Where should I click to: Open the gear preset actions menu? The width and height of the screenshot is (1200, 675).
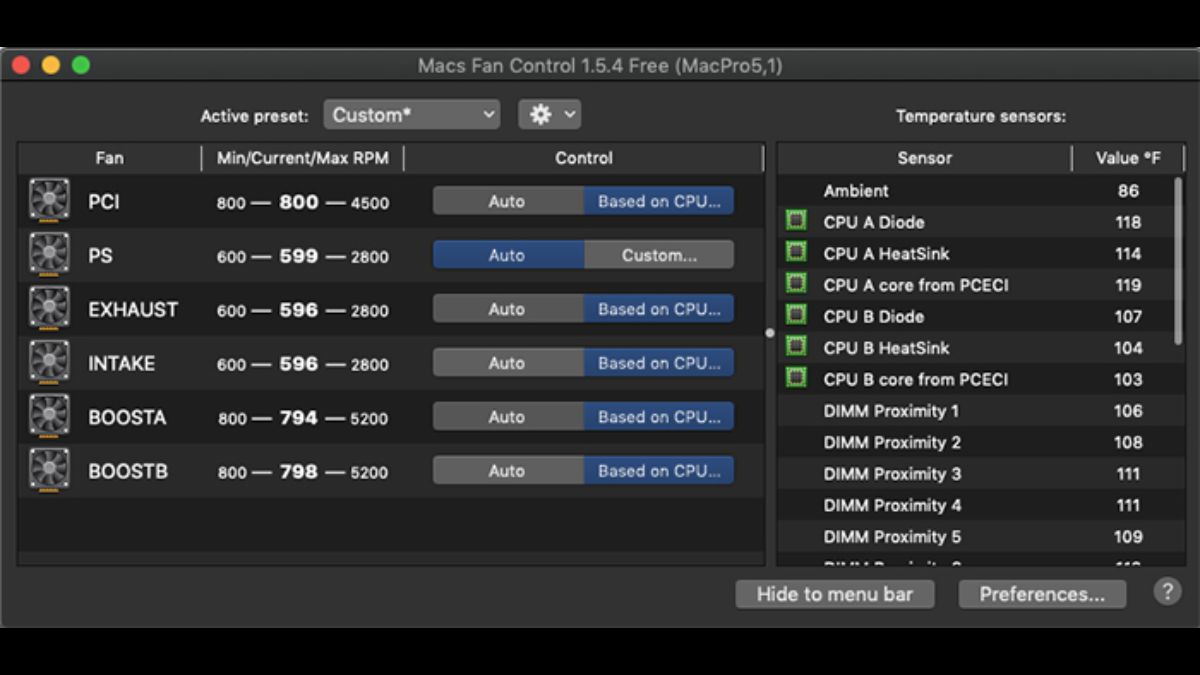click(549, 114)
